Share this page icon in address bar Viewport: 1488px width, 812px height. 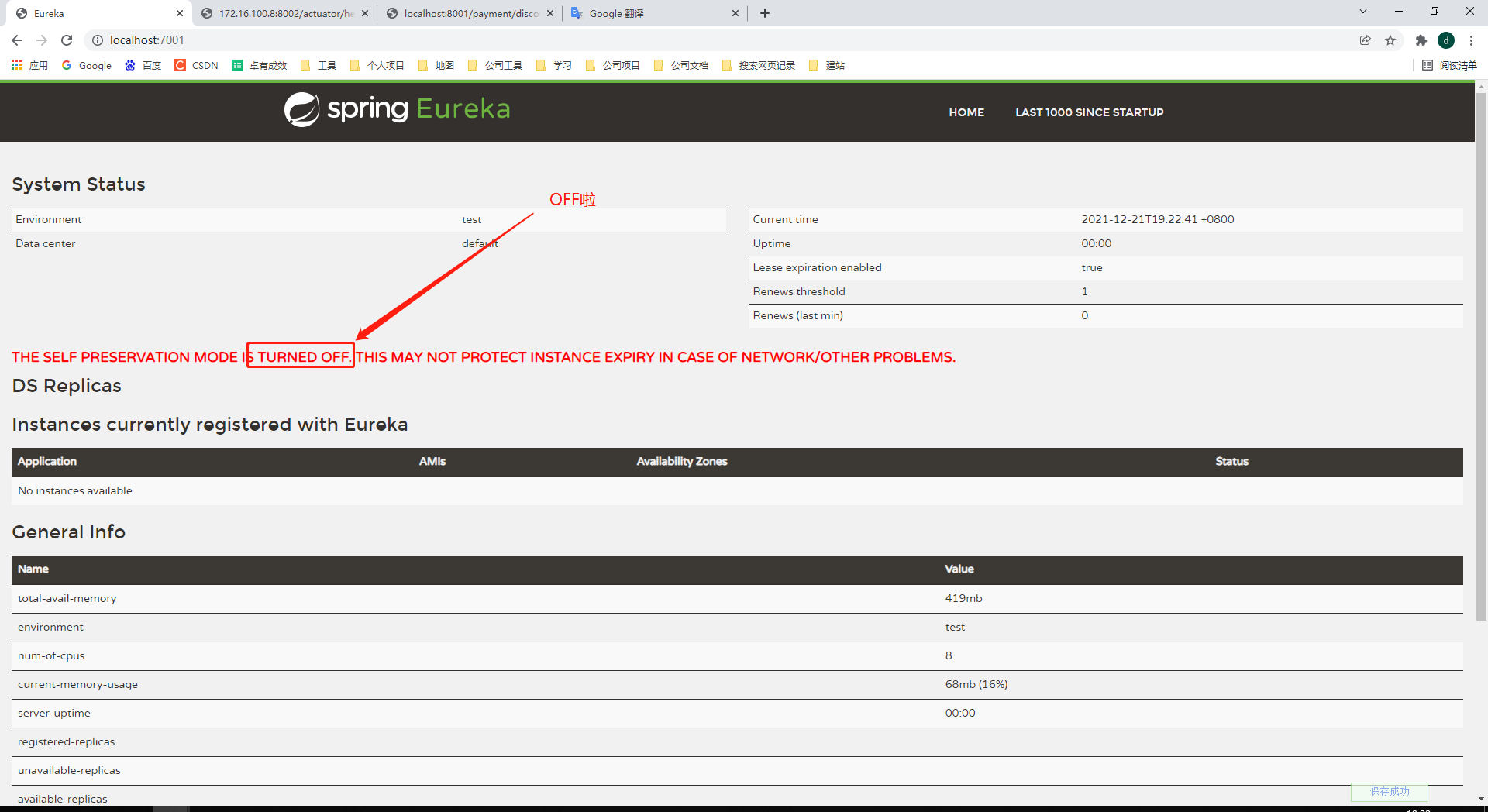click(1366, 40)
